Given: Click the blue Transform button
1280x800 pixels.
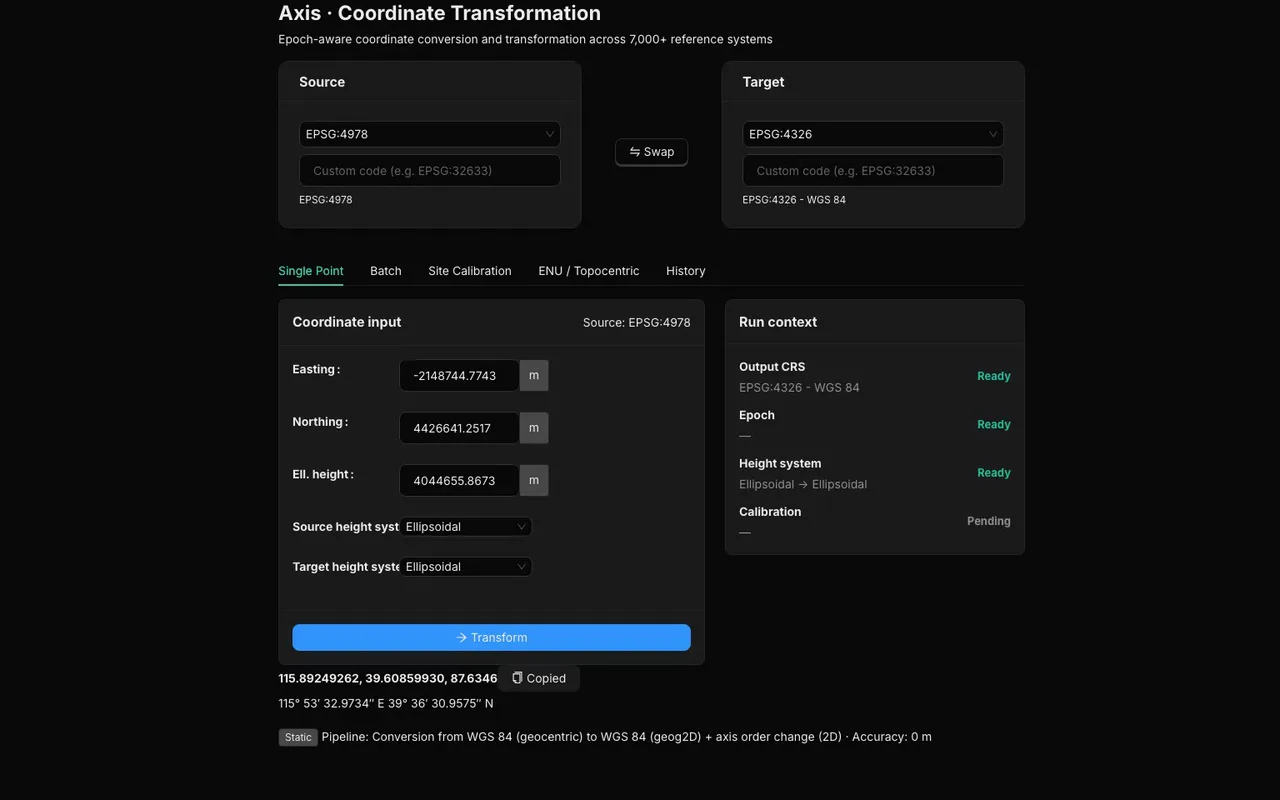Looking at the screenshot, I should coord(491,638).
